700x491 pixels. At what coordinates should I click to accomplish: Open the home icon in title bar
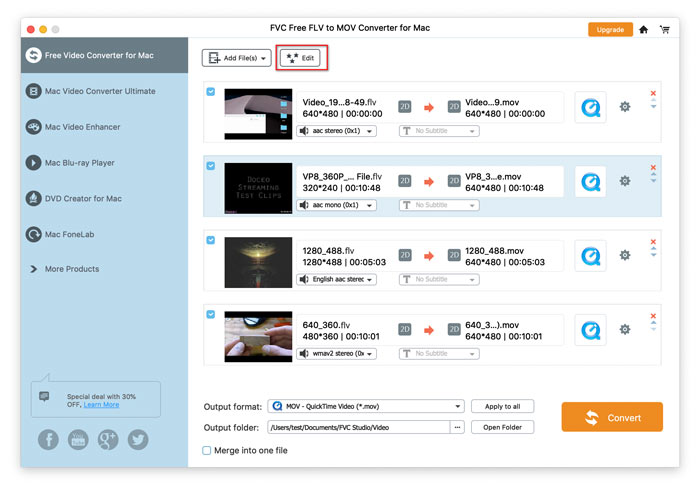point(643,29)
